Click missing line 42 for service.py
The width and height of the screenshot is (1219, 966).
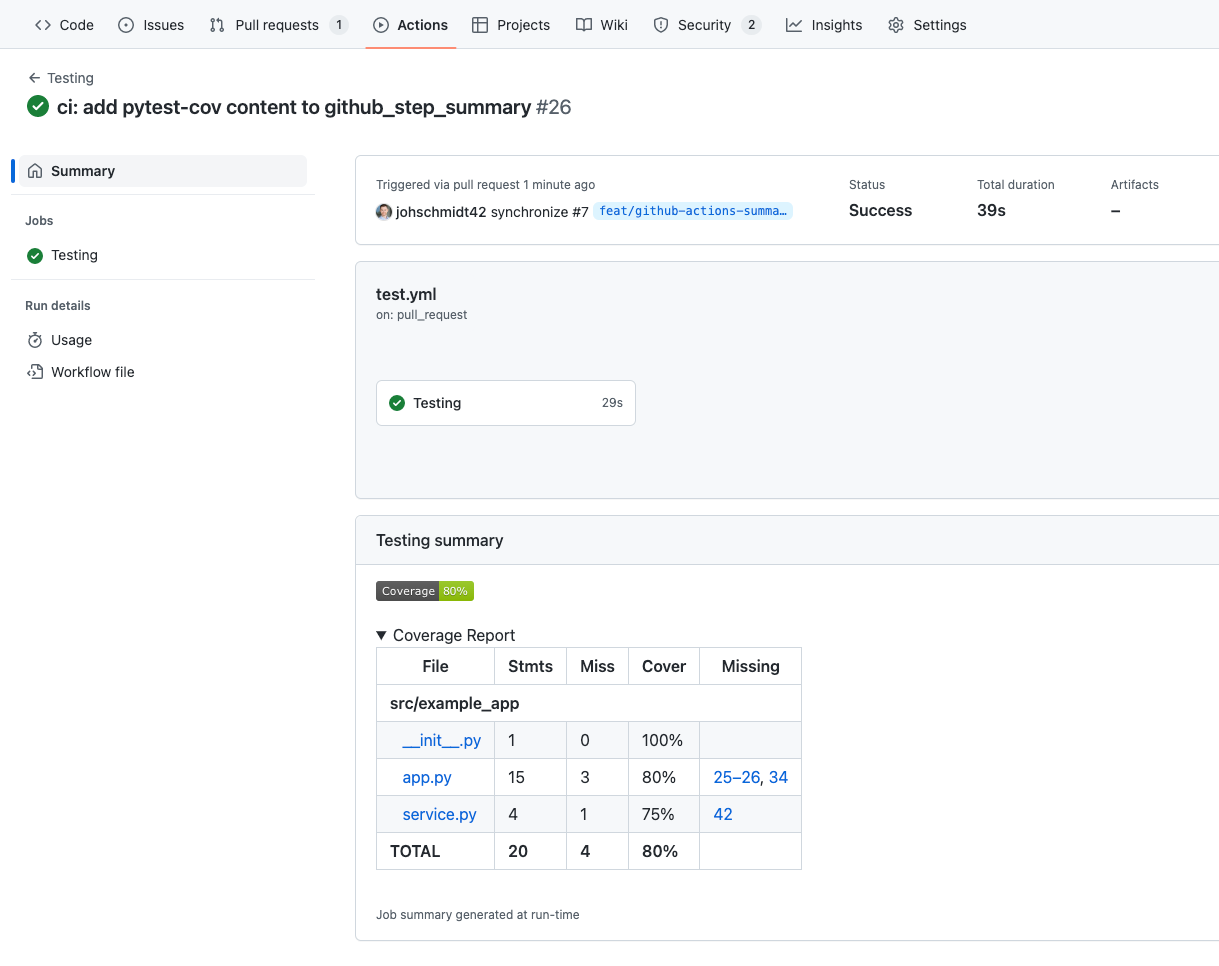(723, 814)
